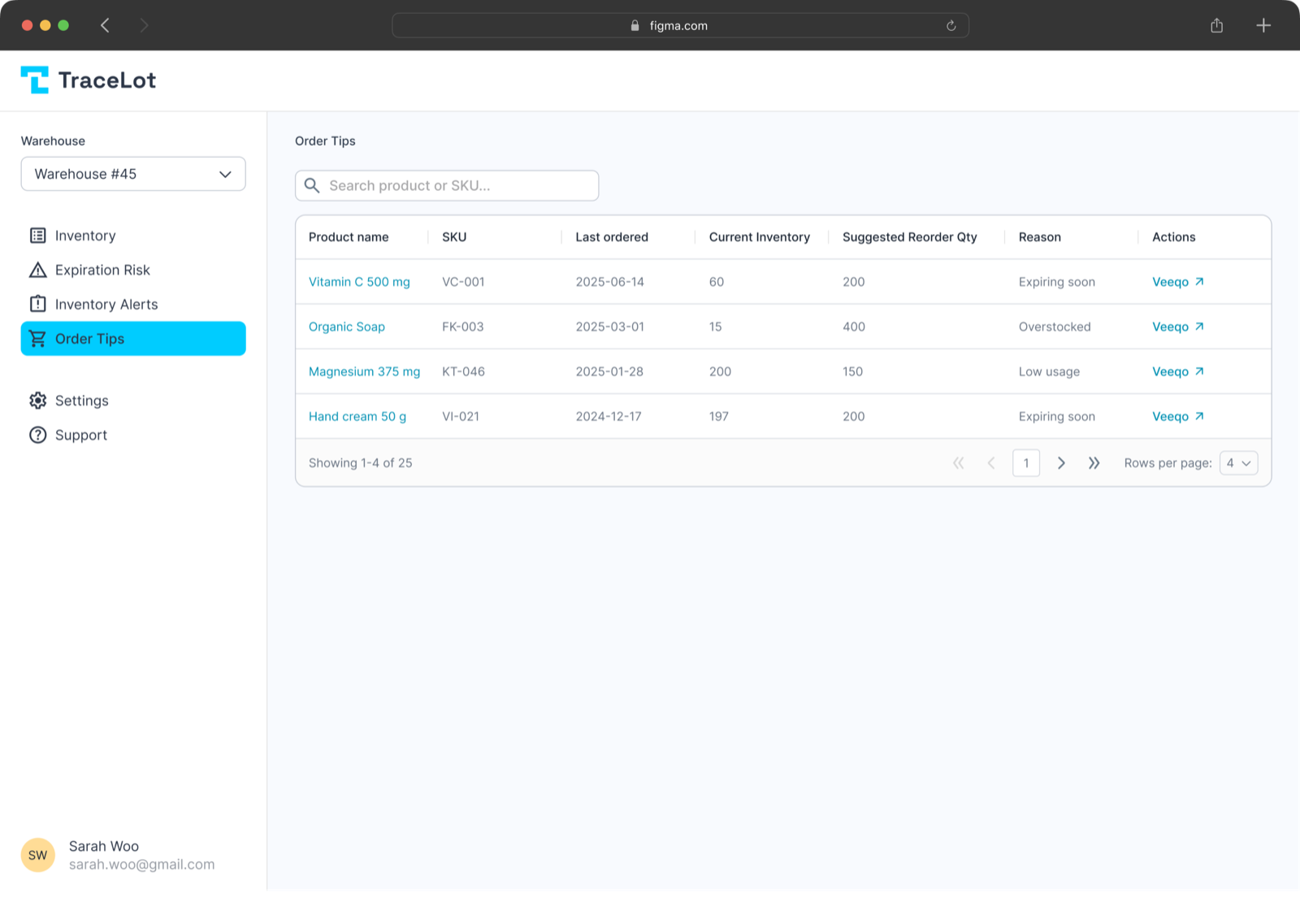Go to next page using right chevron
Image resolution: width=1300 pixels, height=924 pixels.
(x=1061, y=462)
